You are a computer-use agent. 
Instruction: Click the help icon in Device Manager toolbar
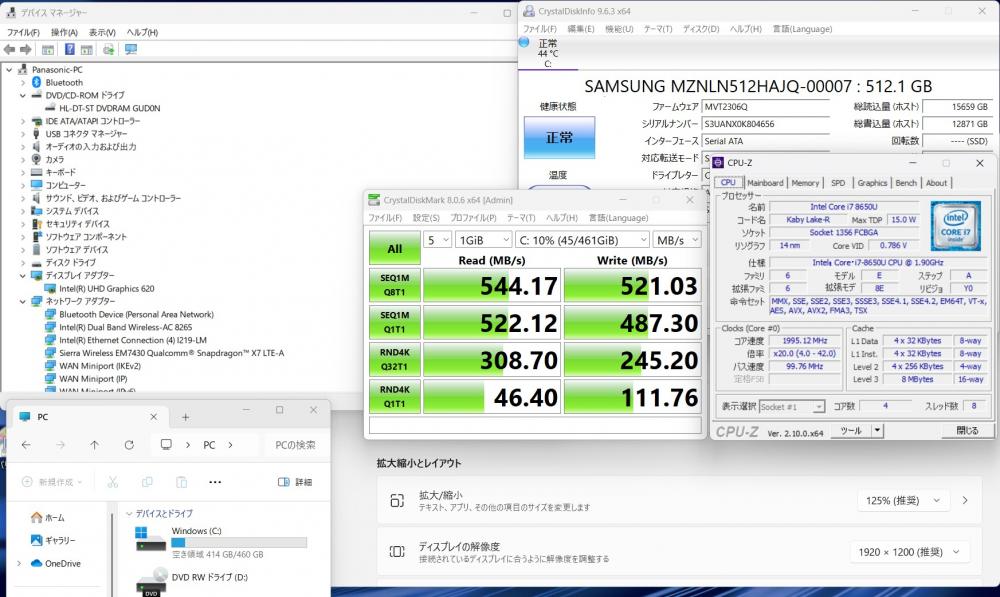pyautogui.click(x=70, y=50)
